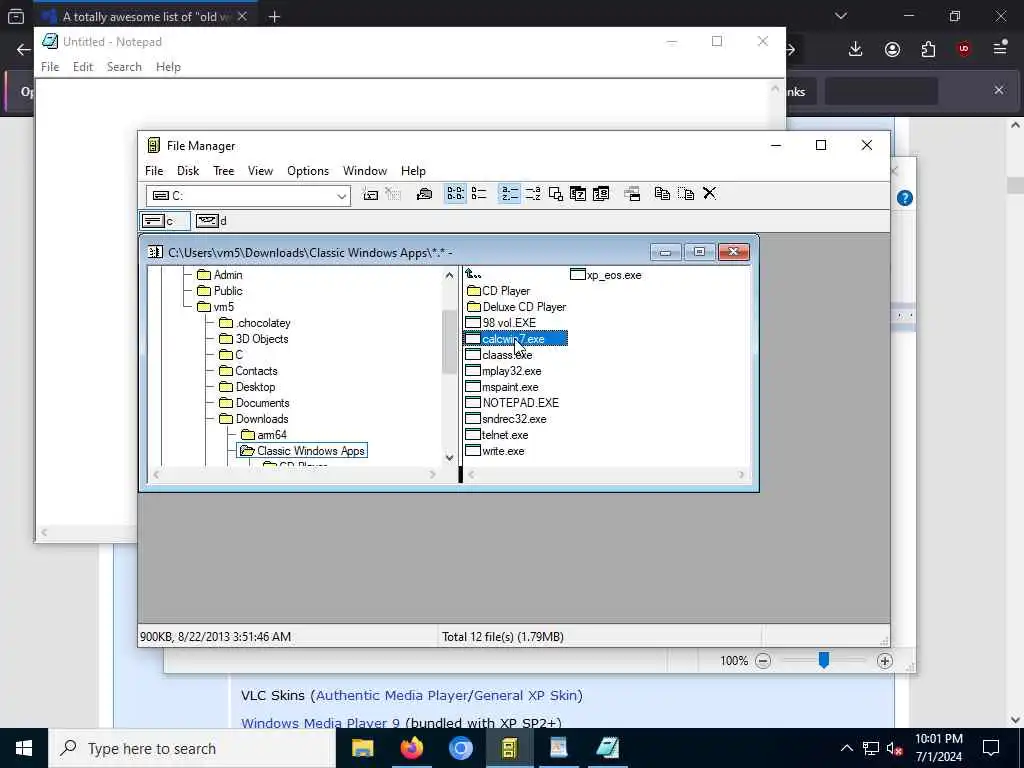This screenshot has width=1024, height=768.
Task: Select the telnet.exe file
Action: point(497,435)
